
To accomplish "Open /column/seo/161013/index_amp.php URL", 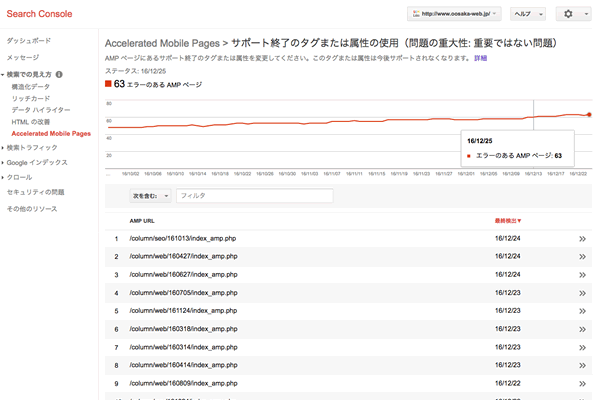I will (183, 238).
